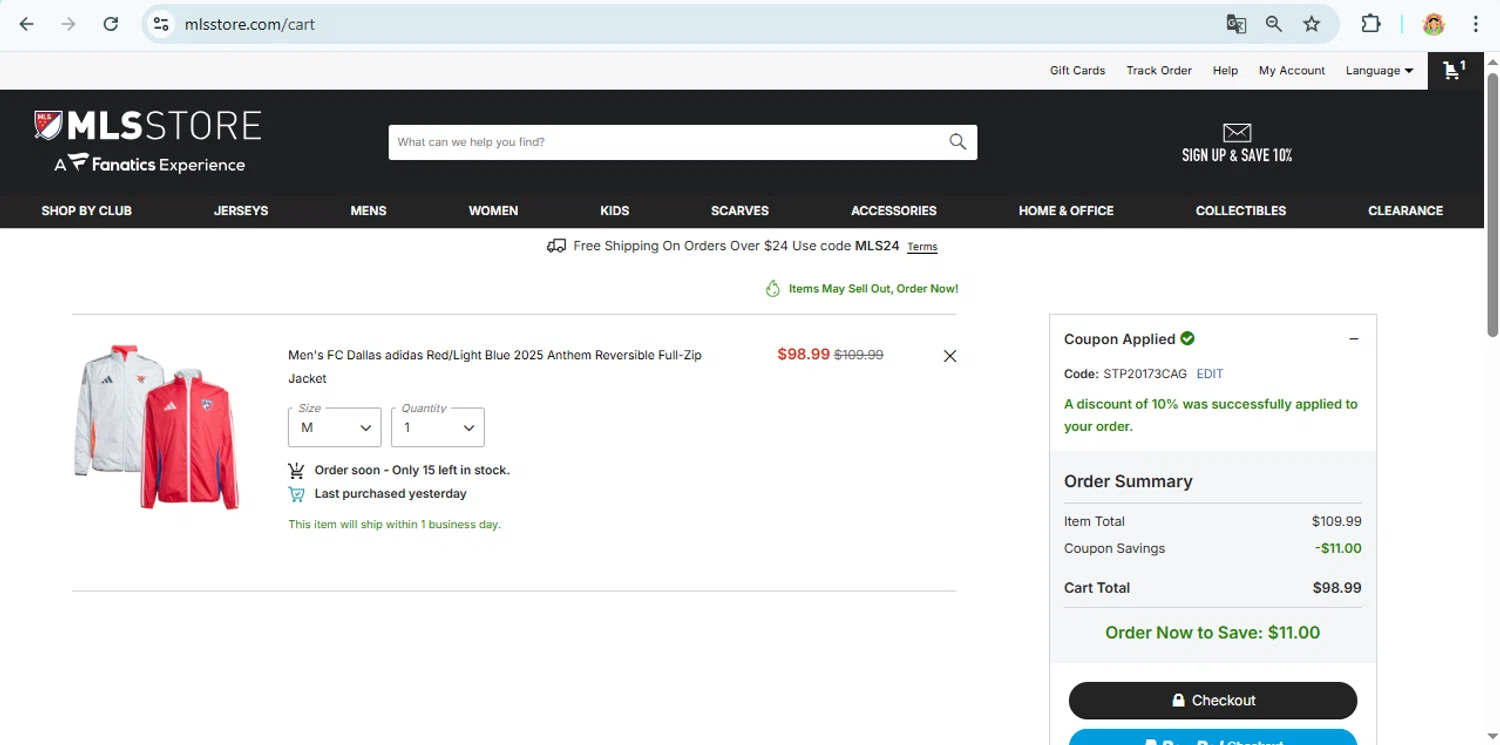
Task: Click 'This item will ship within 1 business day'
Action: coord(395,524)
